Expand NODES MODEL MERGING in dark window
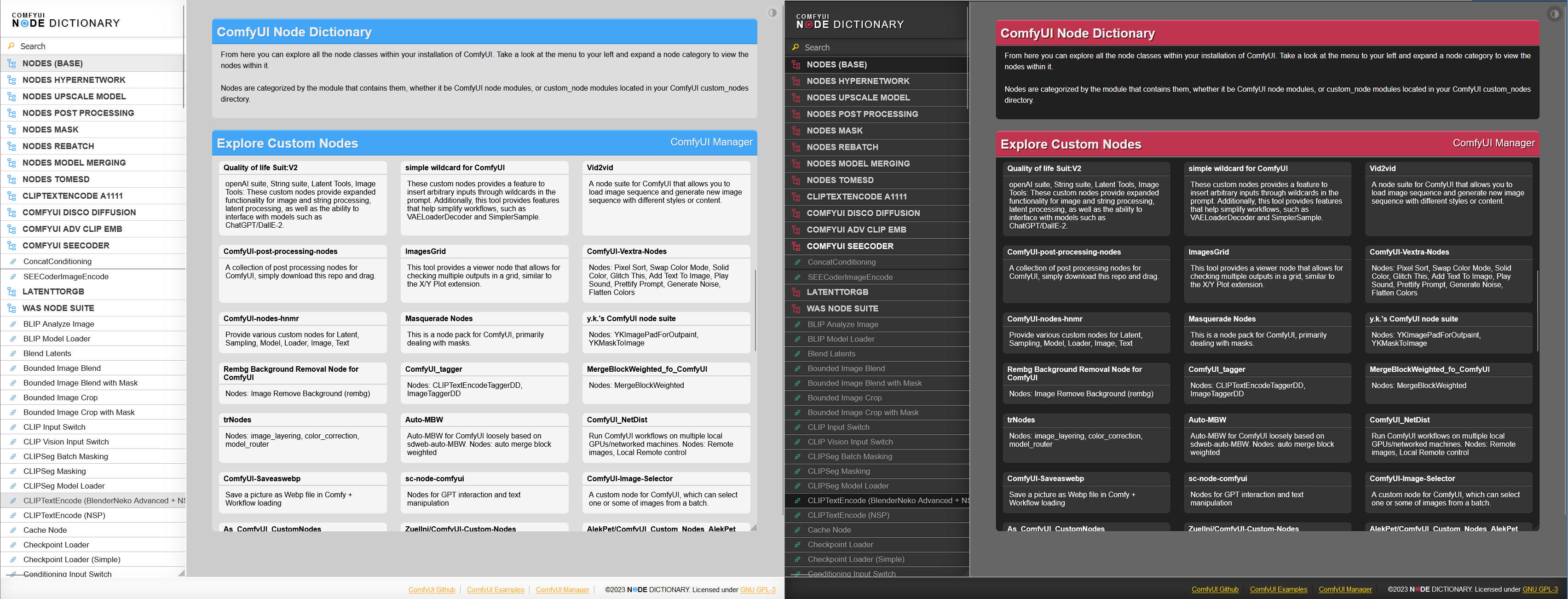This screenshot has width=1568, height=599. 876,163
